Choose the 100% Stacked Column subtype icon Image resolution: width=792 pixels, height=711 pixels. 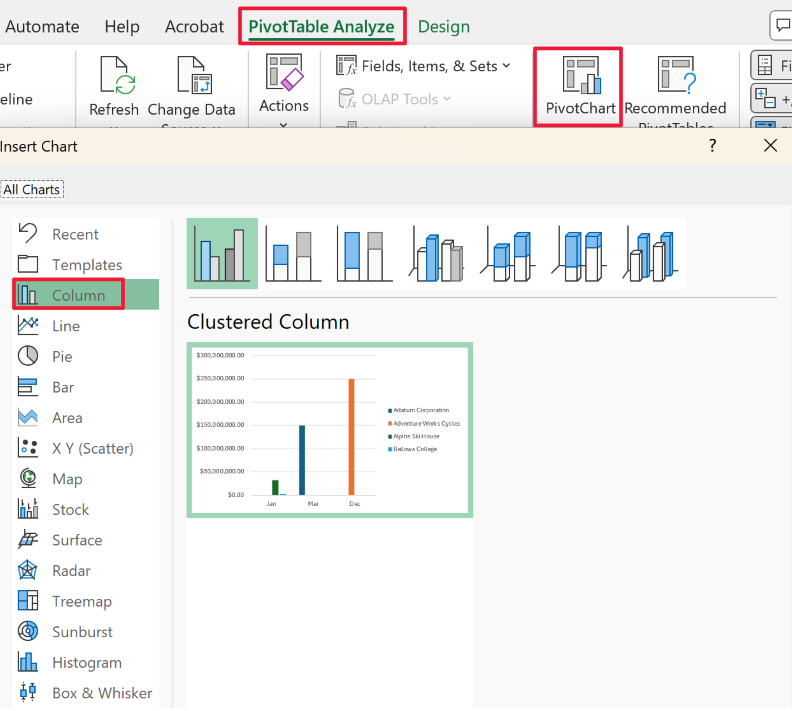(x=365, y=253)
